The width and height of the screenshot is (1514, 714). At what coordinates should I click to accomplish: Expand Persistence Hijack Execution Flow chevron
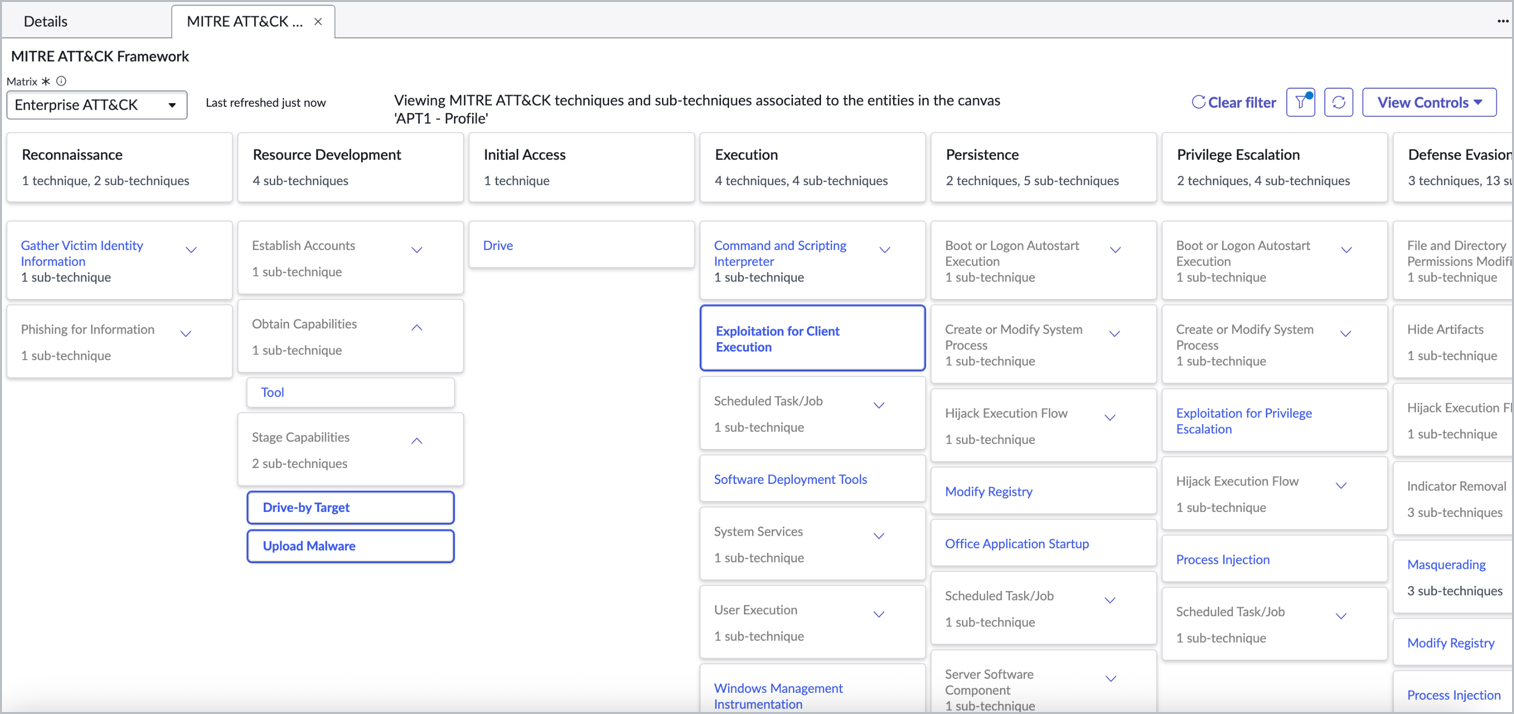[1110, 417]
